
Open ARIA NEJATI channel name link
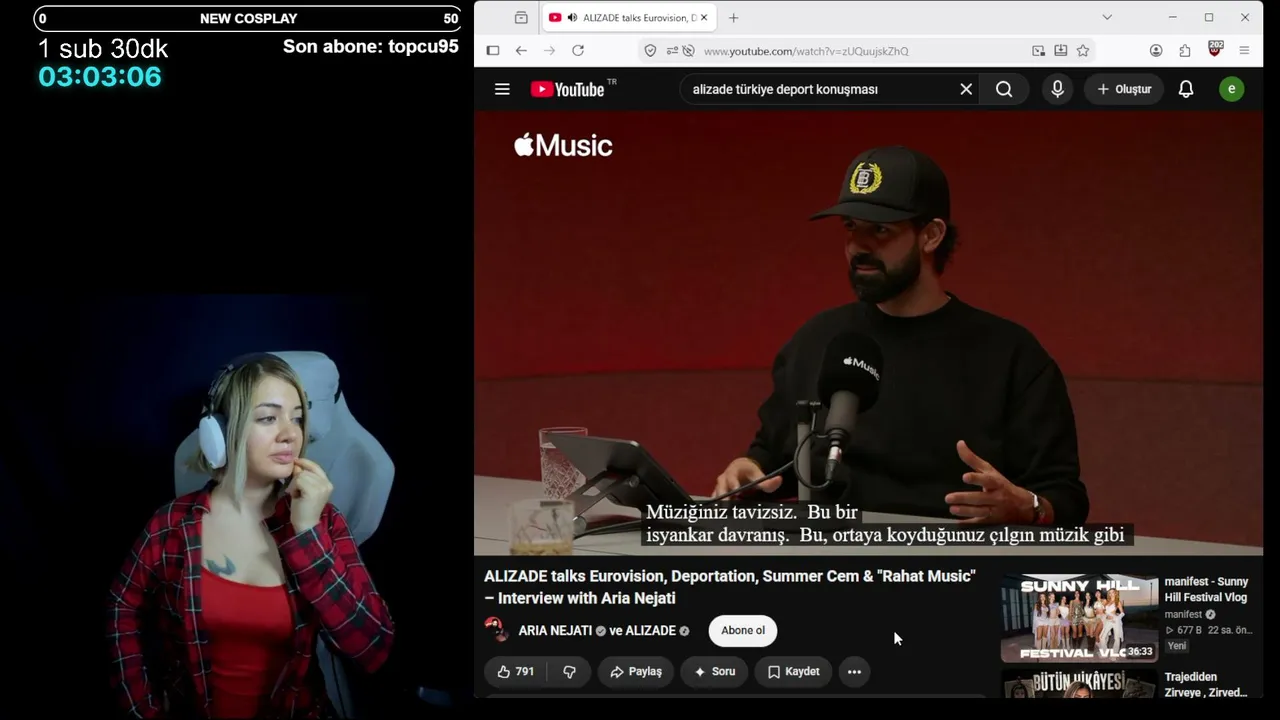pyautogui.click(x=555, y=631)
